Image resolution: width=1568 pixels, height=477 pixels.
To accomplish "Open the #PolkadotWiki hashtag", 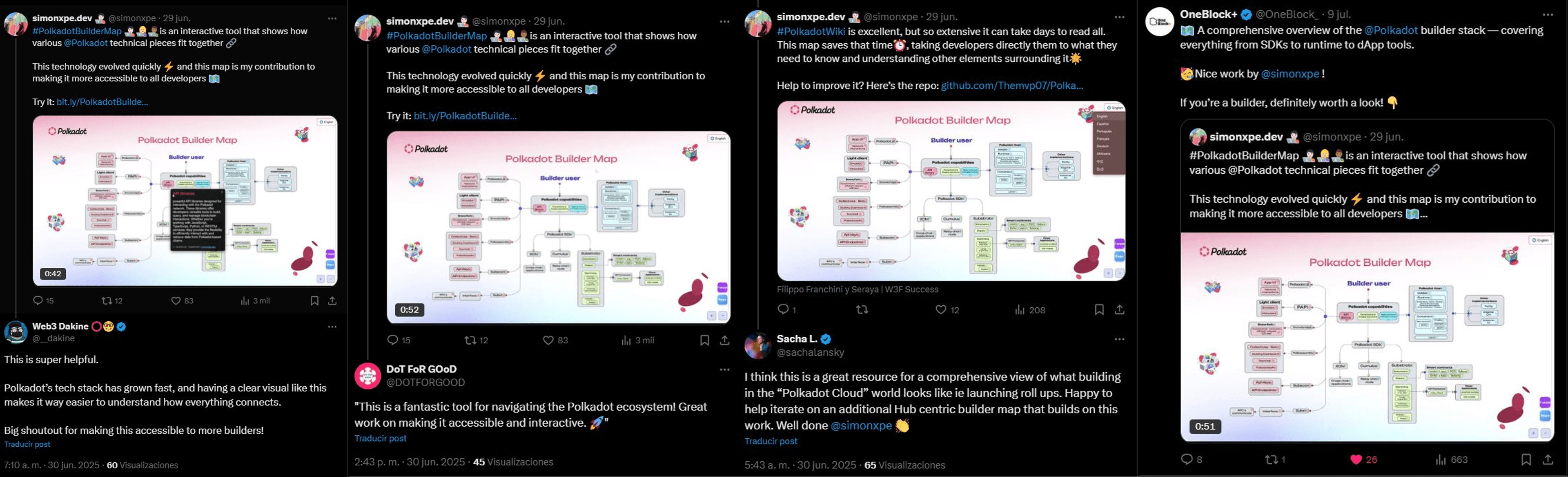I will [811, 32].
